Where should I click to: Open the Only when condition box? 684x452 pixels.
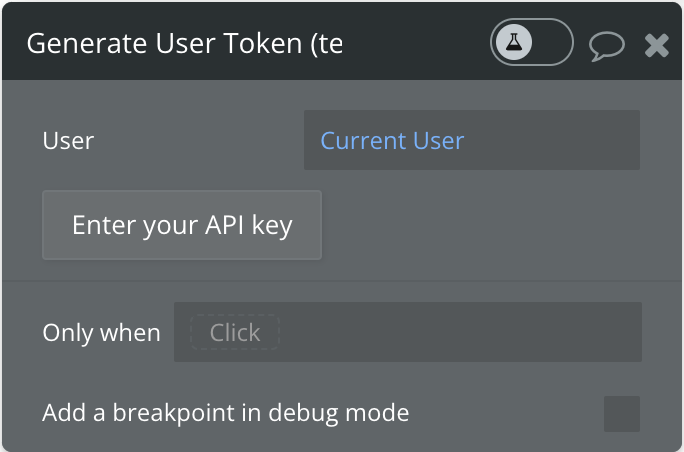coord(407,332)
